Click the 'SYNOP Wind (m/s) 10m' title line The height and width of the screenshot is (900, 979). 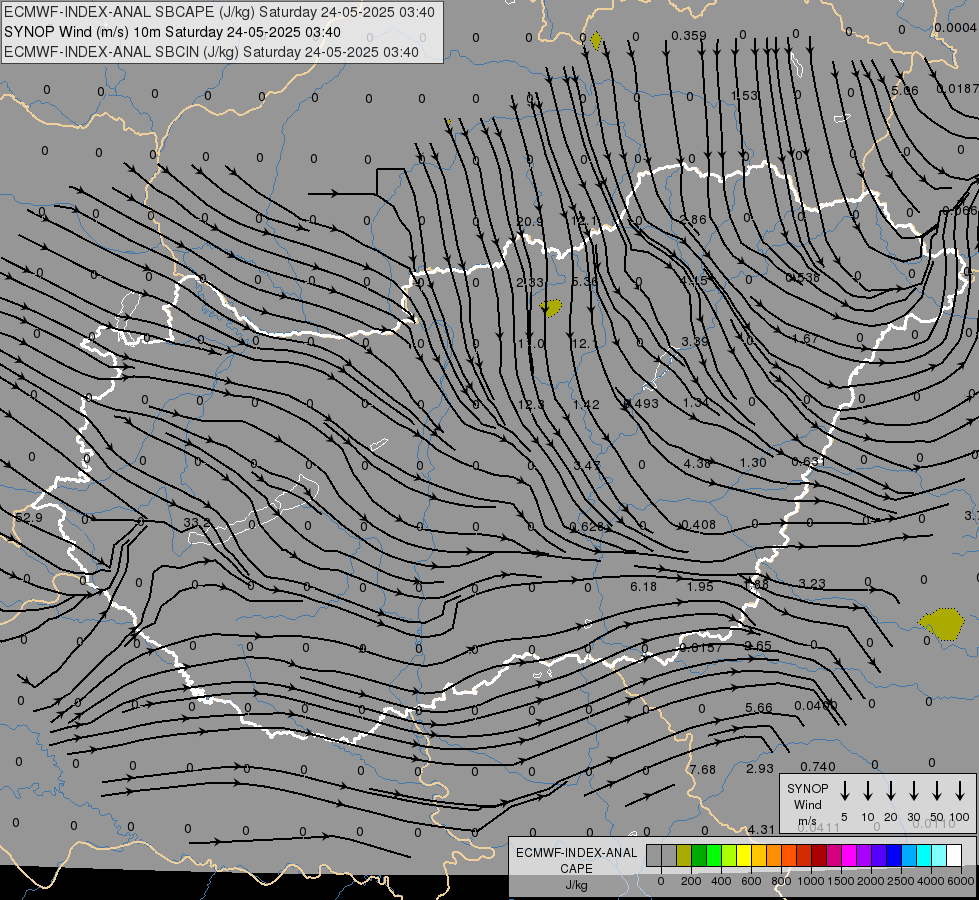tap(172, 32)
